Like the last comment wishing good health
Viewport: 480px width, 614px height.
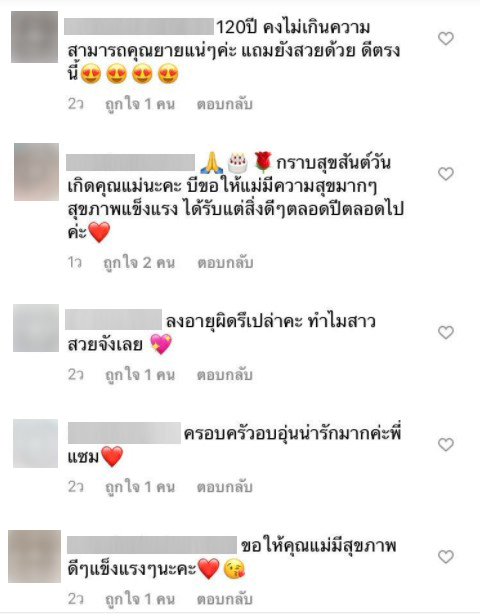coord(446,556)
